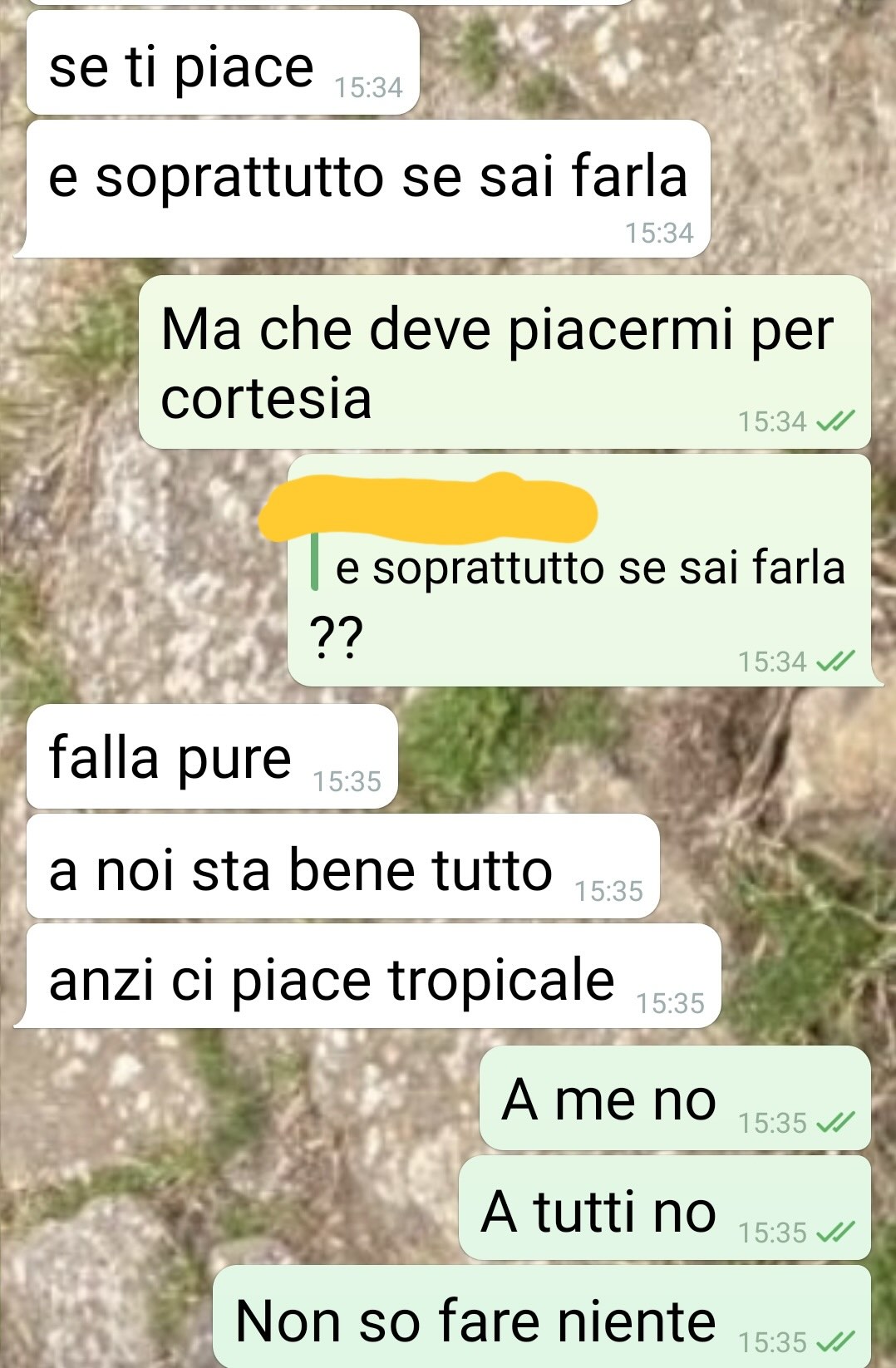Click read checkmarks on "Ma che deve piacermi" message
The height and width of the screenshot is (1368, 896).
[x=835, y=422]
